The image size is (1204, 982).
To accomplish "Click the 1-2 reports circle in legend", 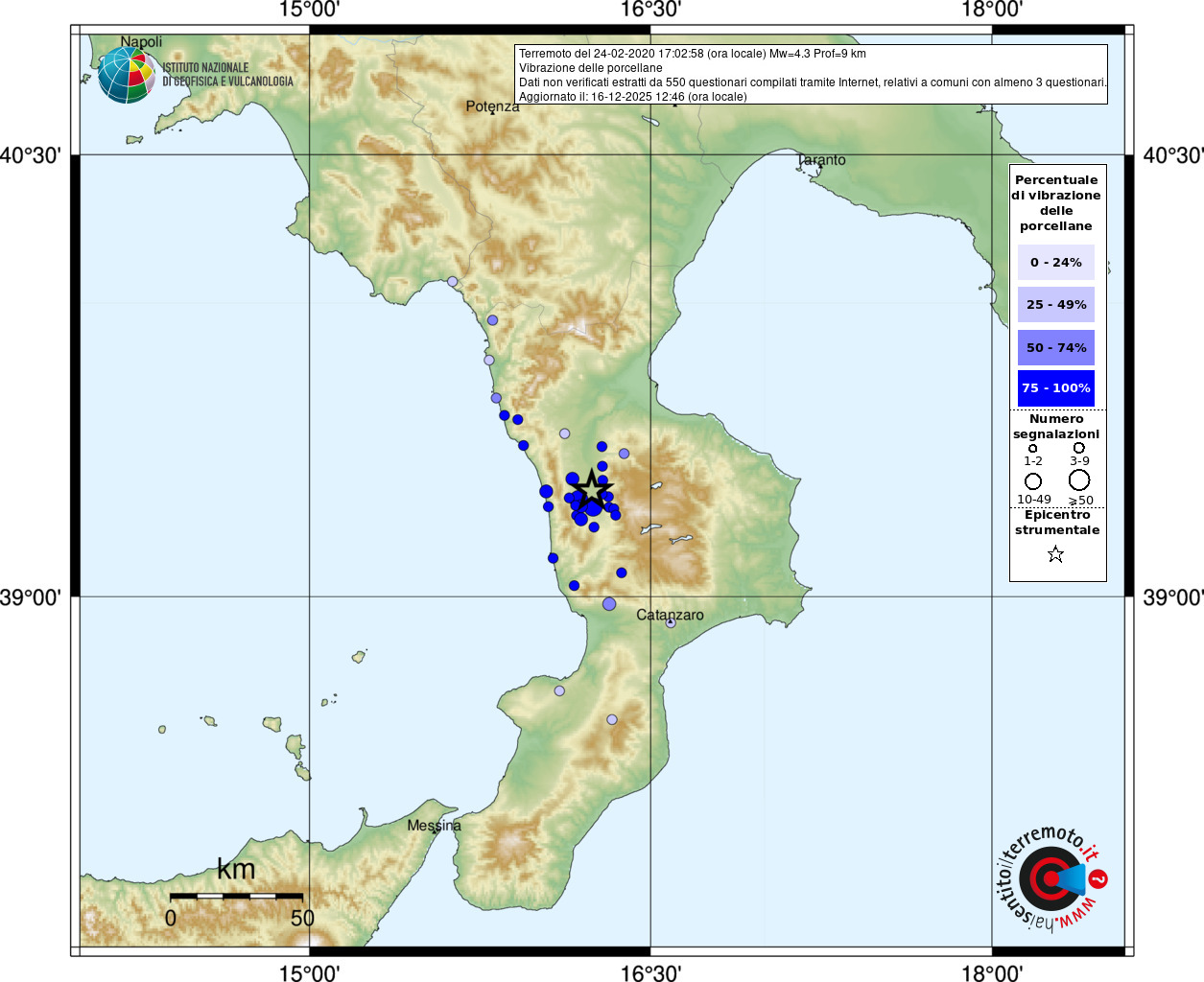I will [x=1032, y=448].
